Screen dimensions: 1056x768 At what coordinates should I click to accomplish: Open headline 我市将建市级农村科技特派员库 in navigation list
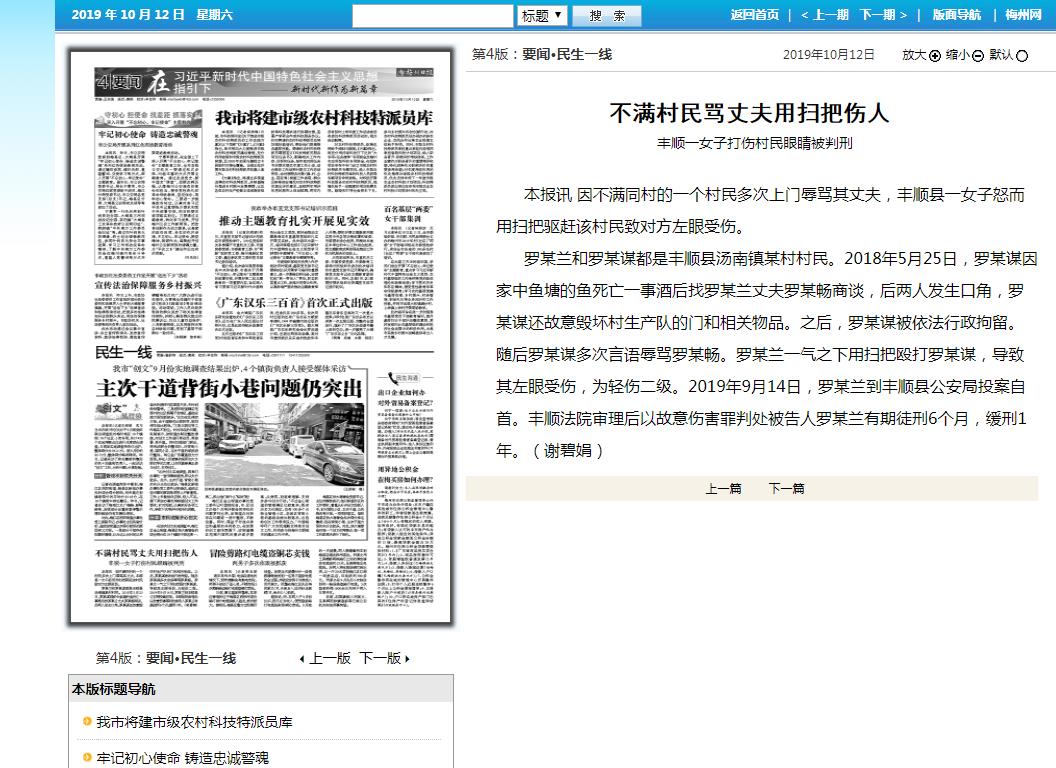195,722
